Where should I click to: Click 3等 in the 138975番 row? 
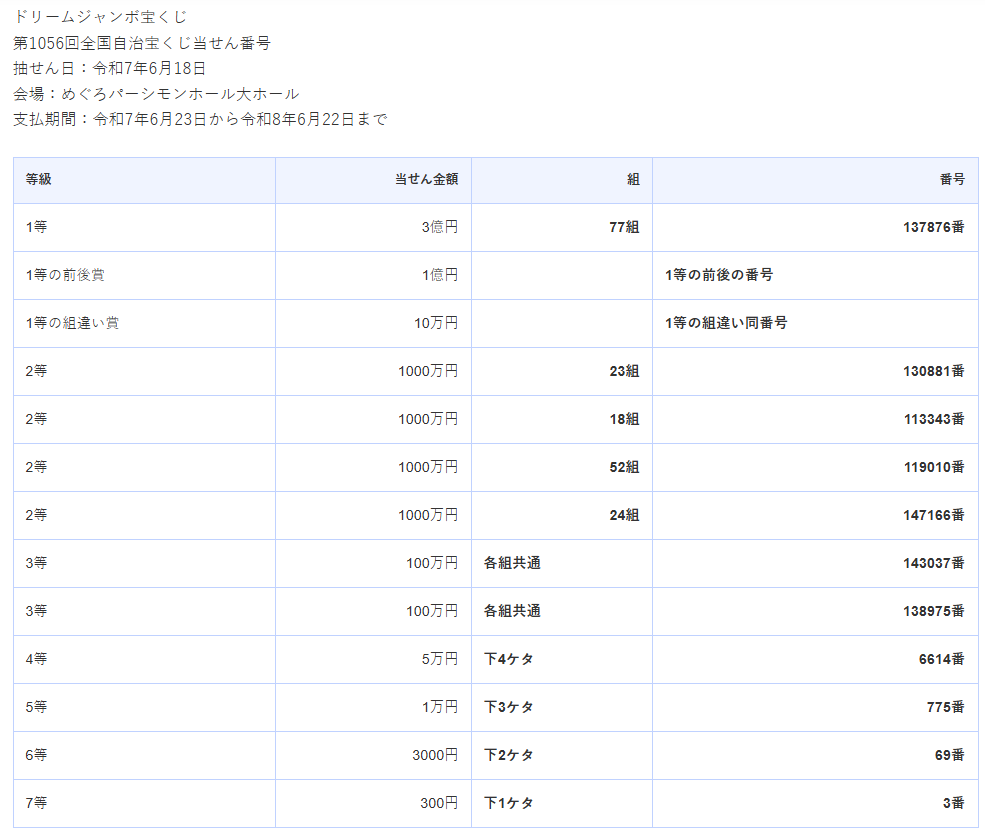click(36, 611)
